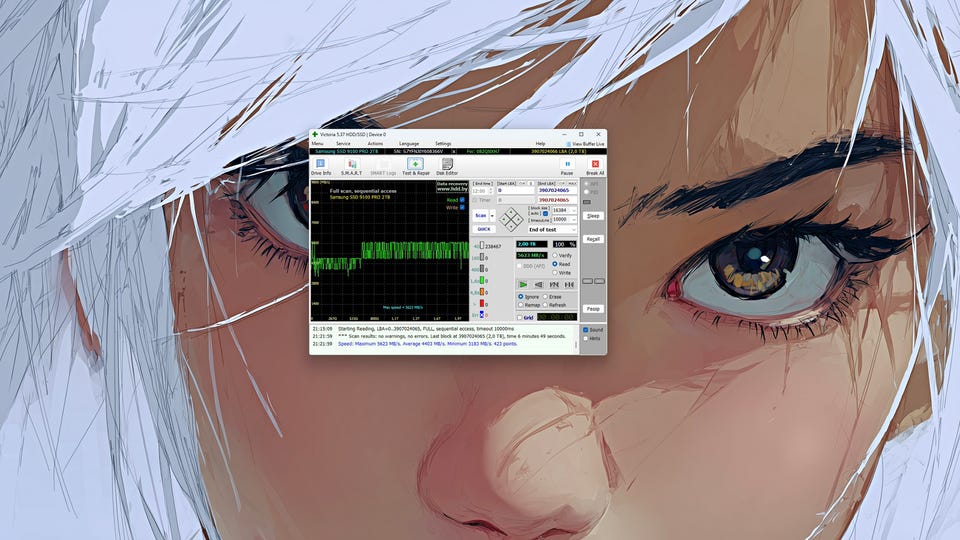Select the Ignore radio option

click(520, 296)
